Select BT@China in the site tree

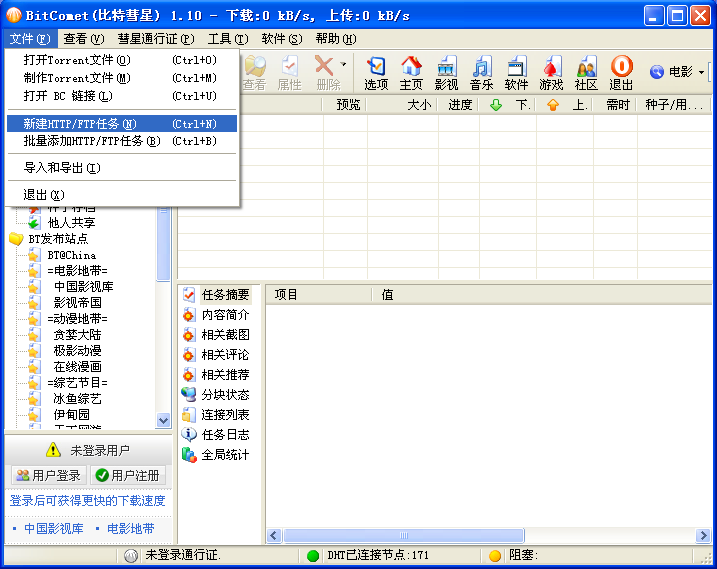coord(71,255)
